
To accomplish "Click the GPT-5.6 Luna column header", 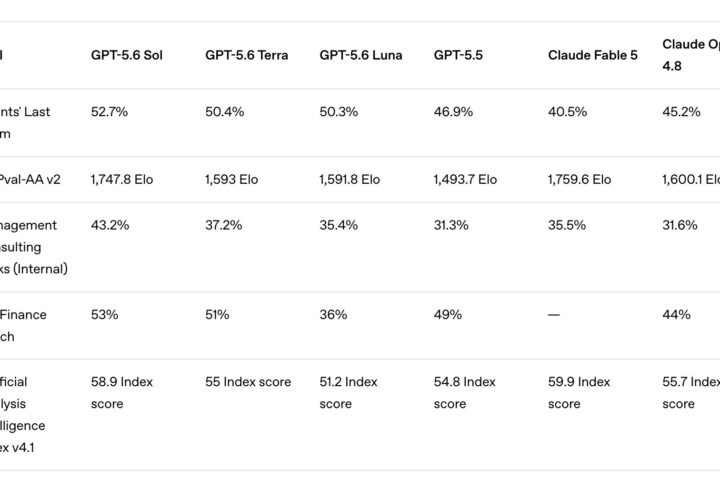I will (361, 55).
